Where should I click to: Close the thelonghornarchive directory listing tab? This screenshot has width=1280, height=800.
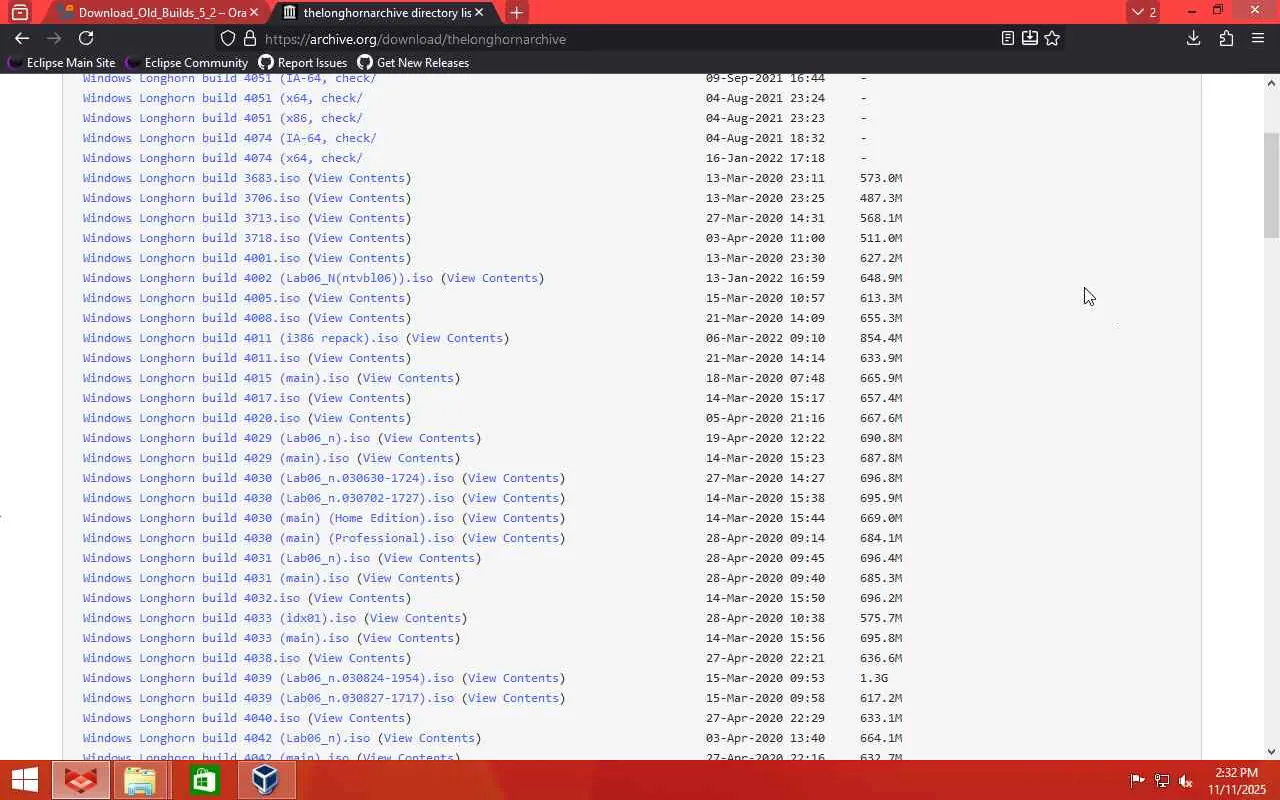click(480, 12)
